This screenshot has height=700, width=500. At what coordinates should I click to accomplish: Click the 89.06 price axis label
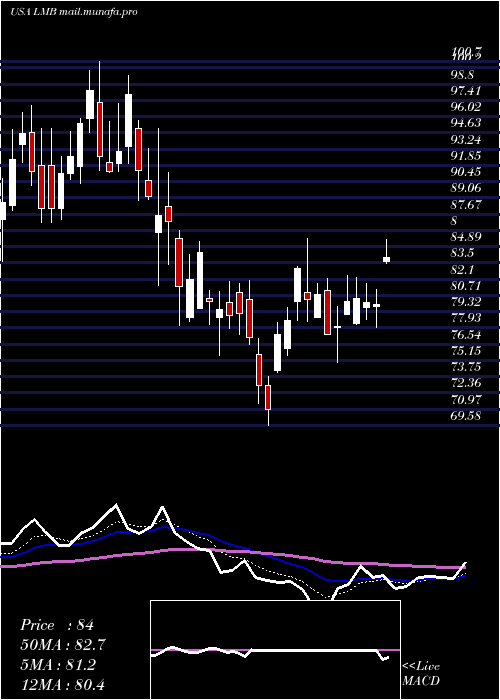point(466,188)
